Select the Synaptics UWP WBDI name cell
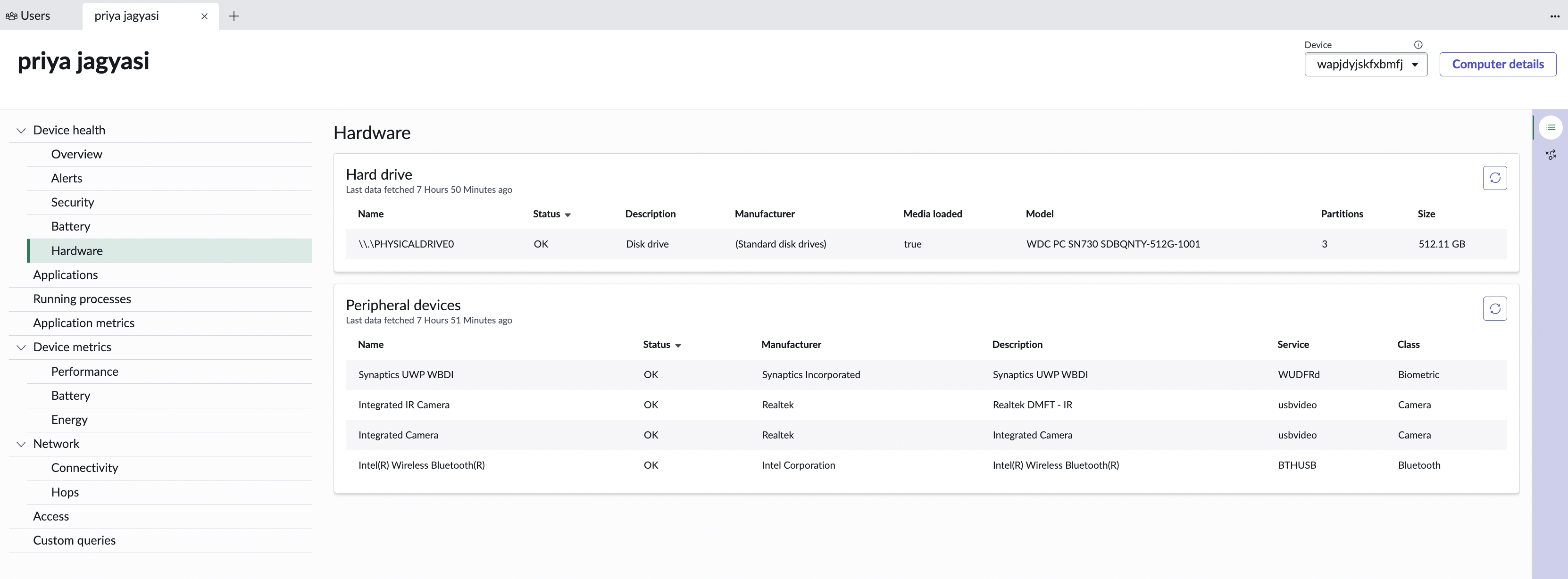The width and height of the screenshot is (1568, 579). coord(405,375)
